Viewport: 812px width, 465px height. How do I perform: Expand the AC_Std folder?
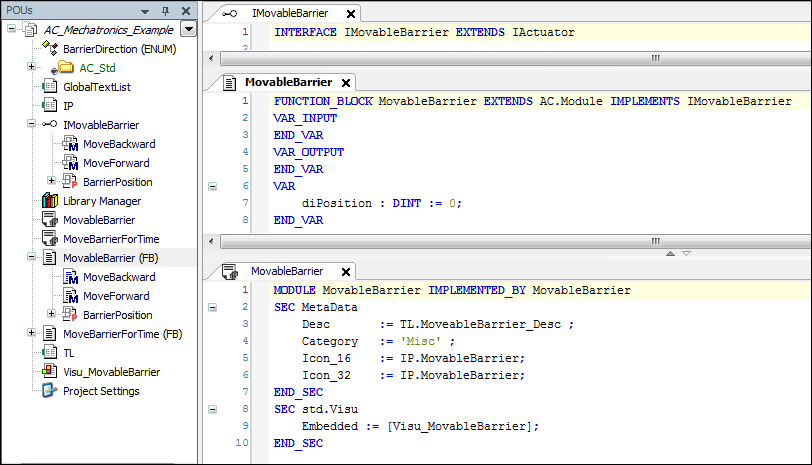(32, 67)
